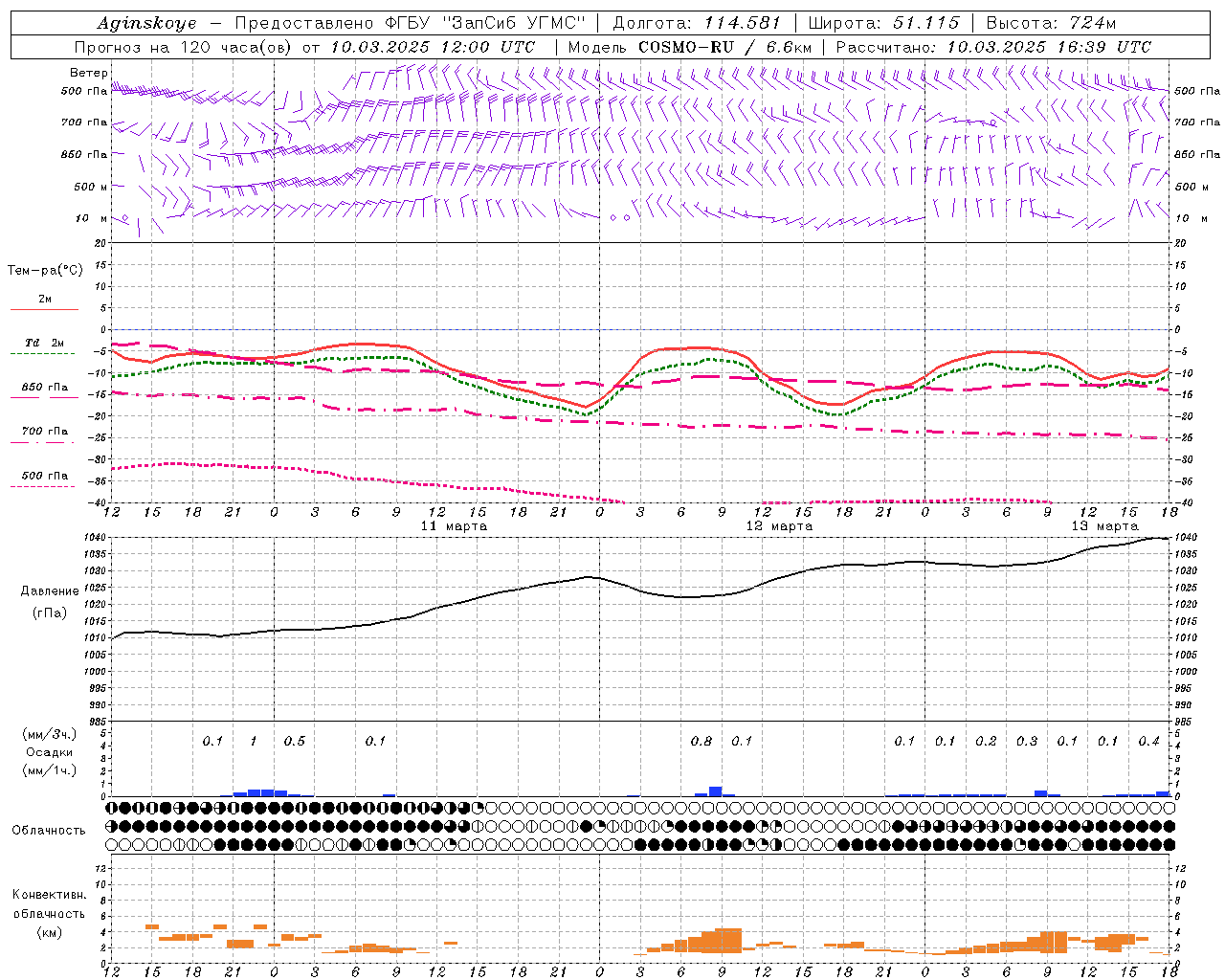
Task: Click the 11 марта date label
Action: (x=454, y=526)
